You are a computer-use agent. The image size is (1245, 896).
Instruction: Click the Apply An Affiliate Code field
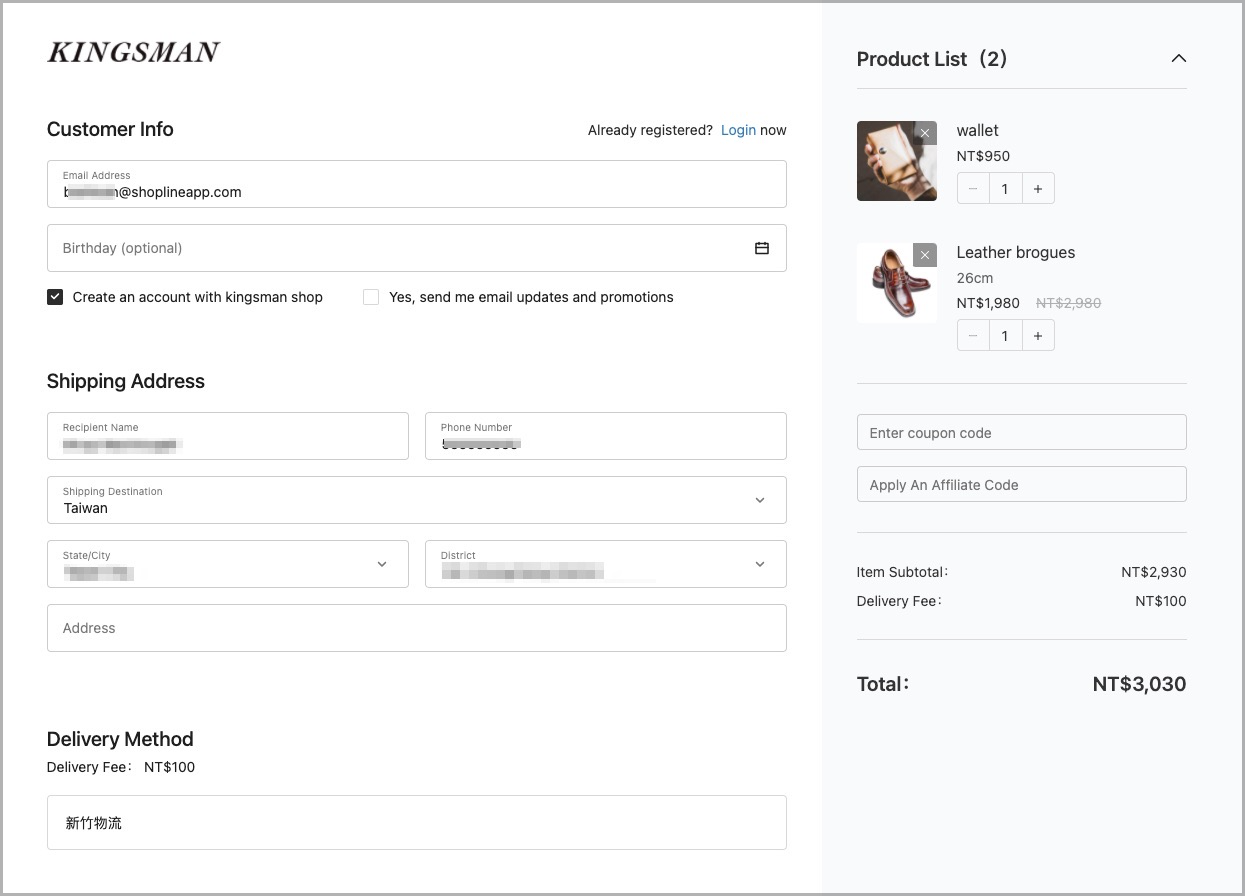click(1021, 484)
